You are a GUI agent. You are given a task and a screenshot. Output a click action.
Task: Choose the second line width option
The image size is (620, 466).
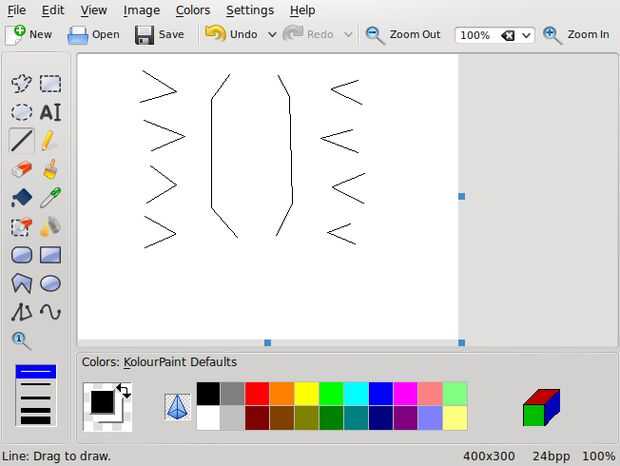point(36,384)
